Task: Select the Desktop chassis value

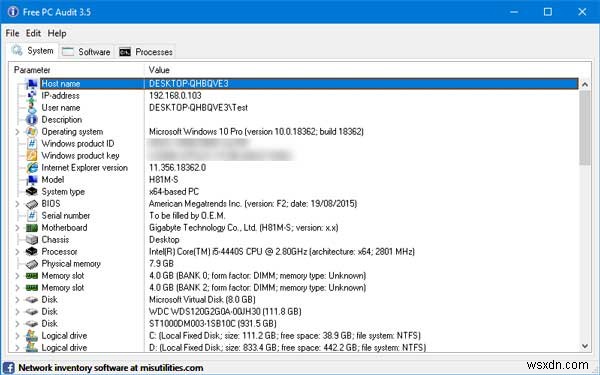Action: (164, 240)
